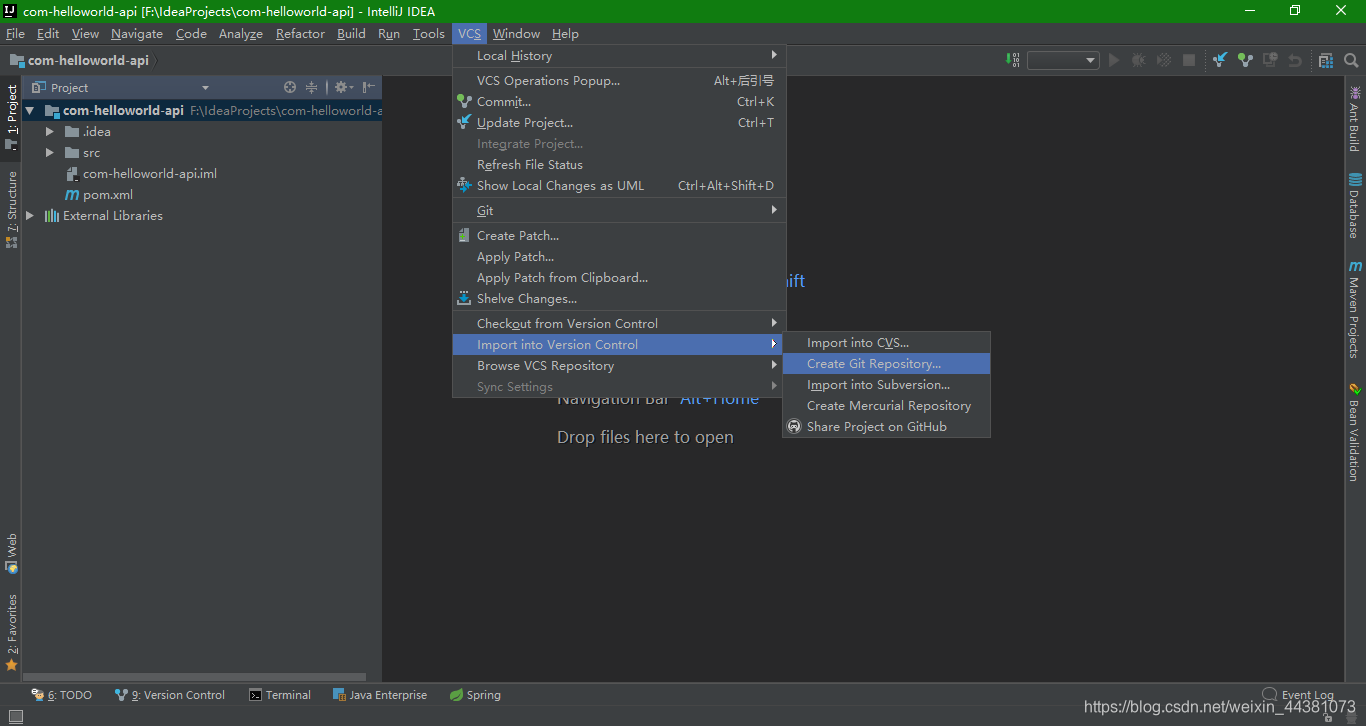
Task: Choose Shelve Changes... in VCS menu
Action: click(620, 299)
